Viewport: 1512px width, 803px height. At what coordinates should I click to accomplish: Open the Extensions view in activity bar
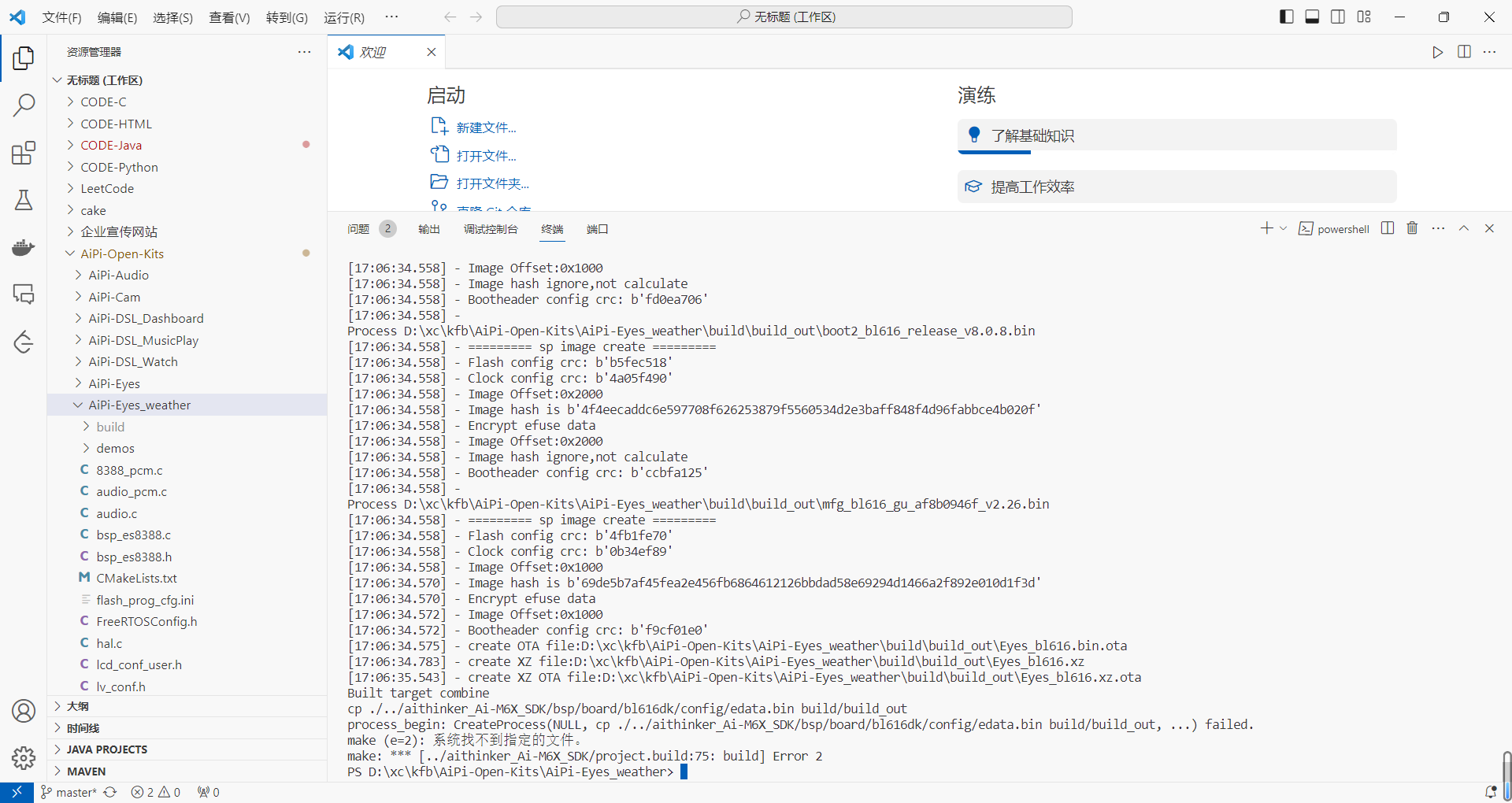(x=24, y=153)
